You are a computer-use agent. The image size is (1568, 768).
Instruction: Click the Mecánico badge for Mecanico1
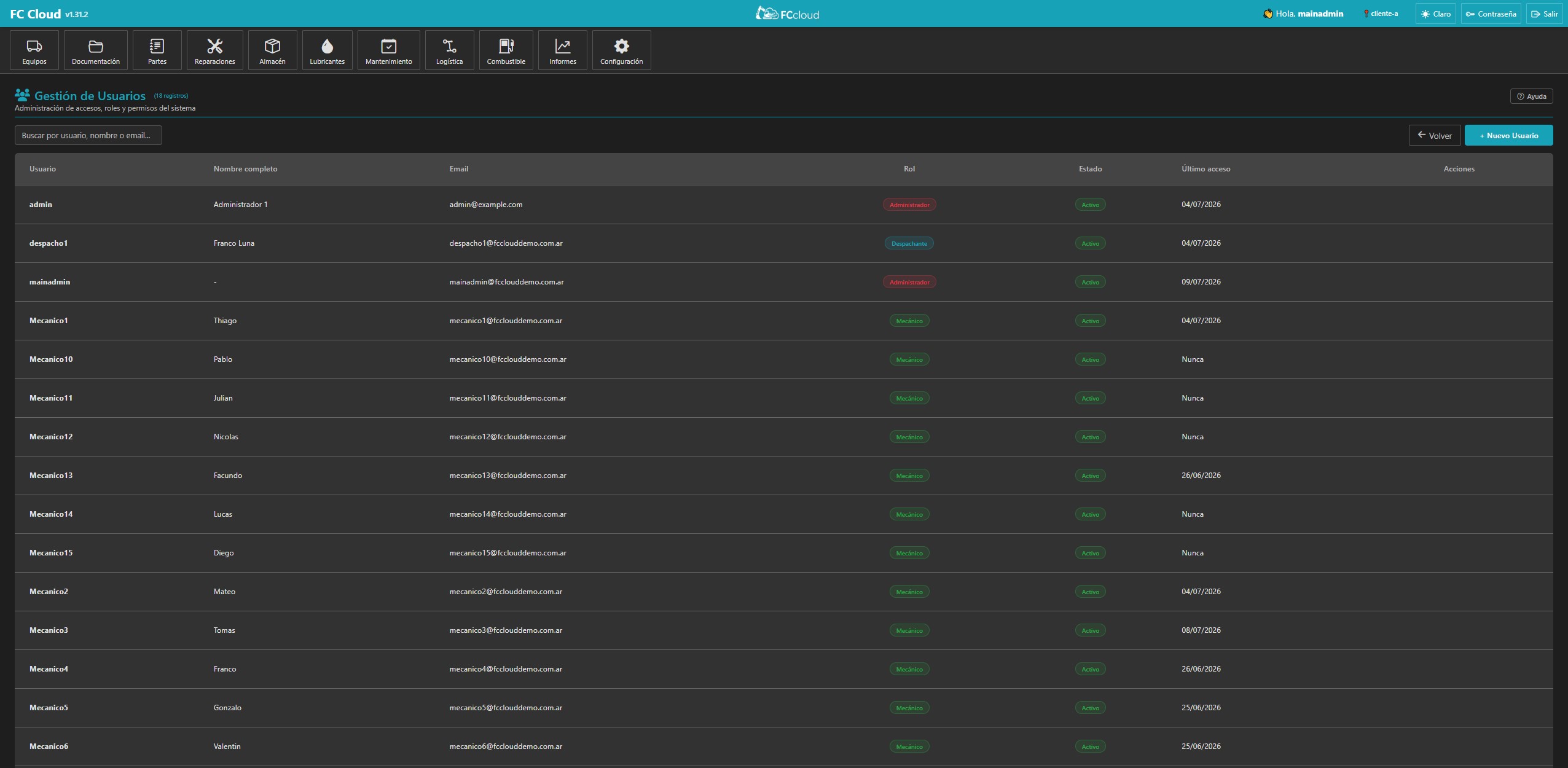tap(909, 321)
